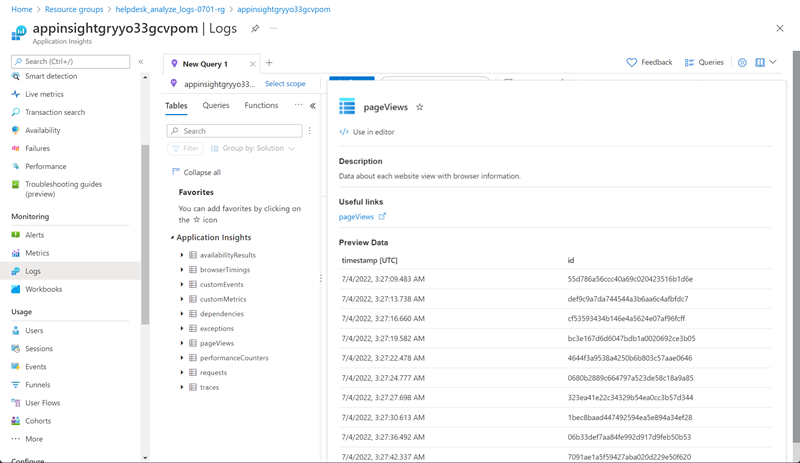Image resolution: width=800 pixels, height=463 pixels.
Task: Open Workbooks under Monitoring
Action: [44, 289]
